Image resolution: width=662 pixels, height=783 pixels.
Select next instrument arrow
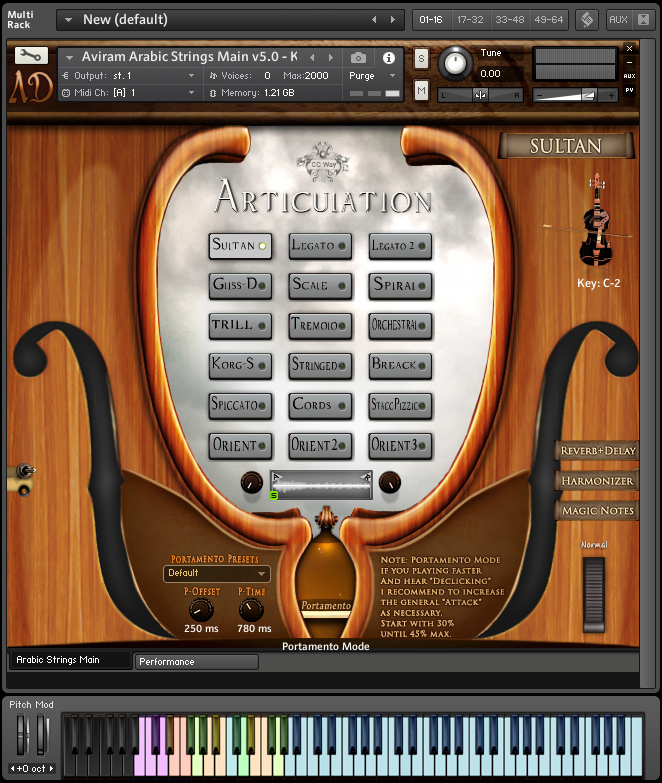coord(331,57)
